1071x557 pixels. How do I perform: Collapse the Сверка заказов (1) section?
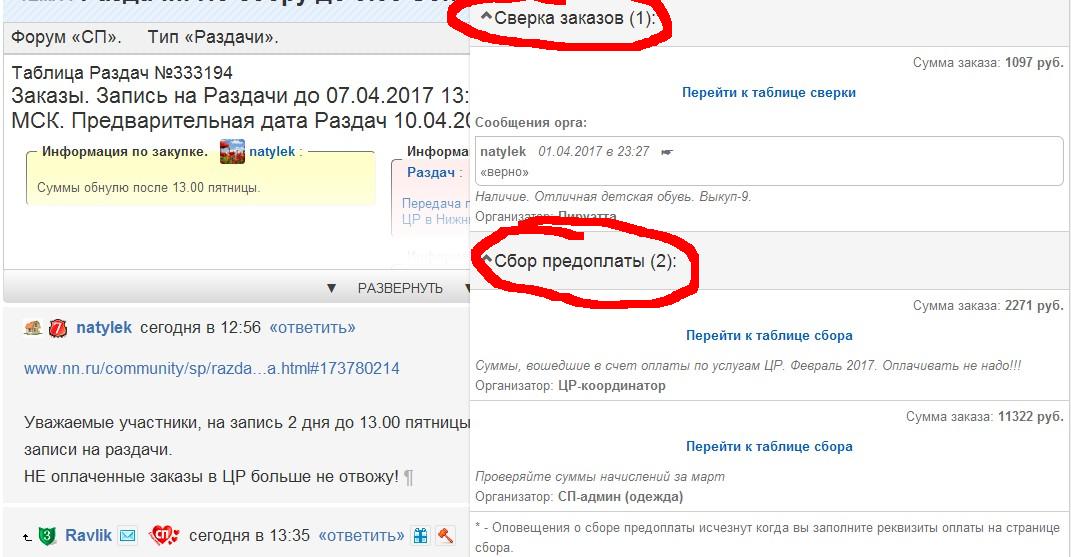click(568, 18)
